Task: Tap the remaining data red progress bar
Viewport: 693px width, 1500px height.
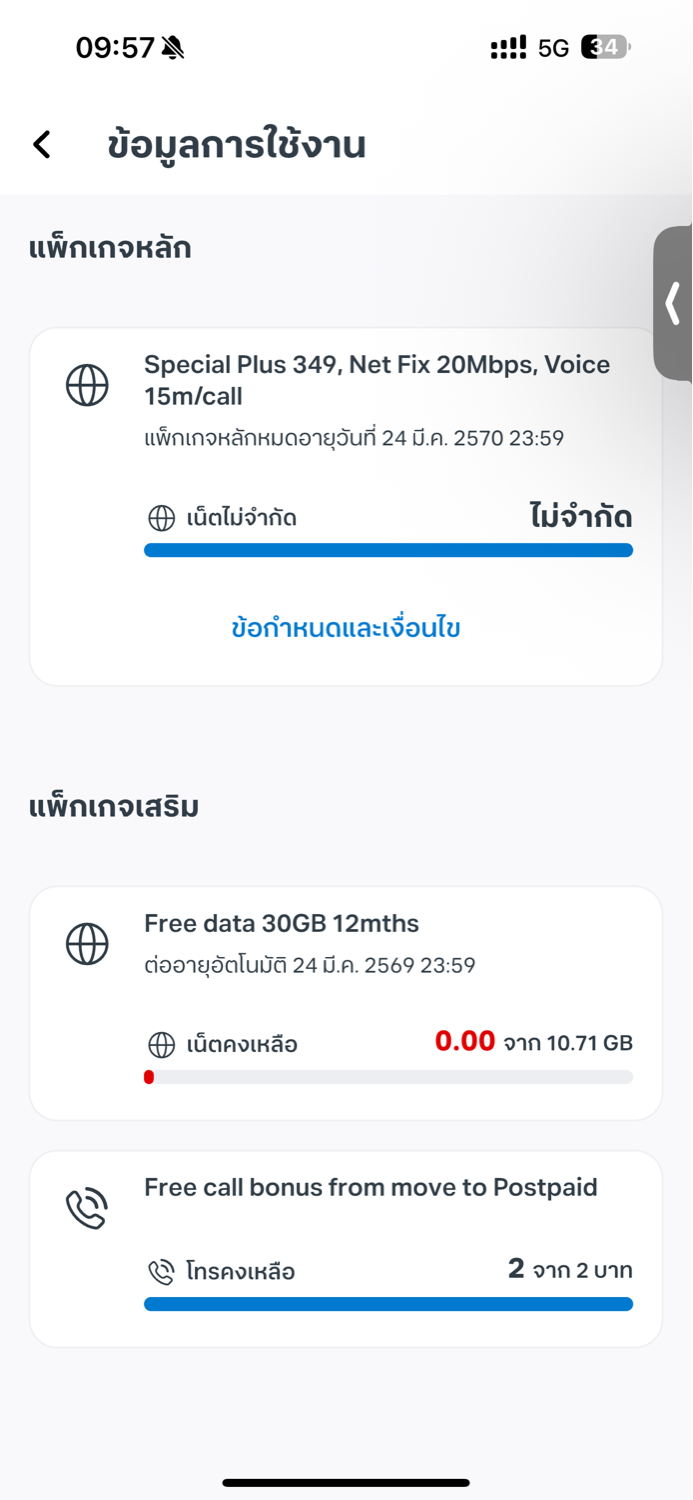Action: [x=388, y=1077]
